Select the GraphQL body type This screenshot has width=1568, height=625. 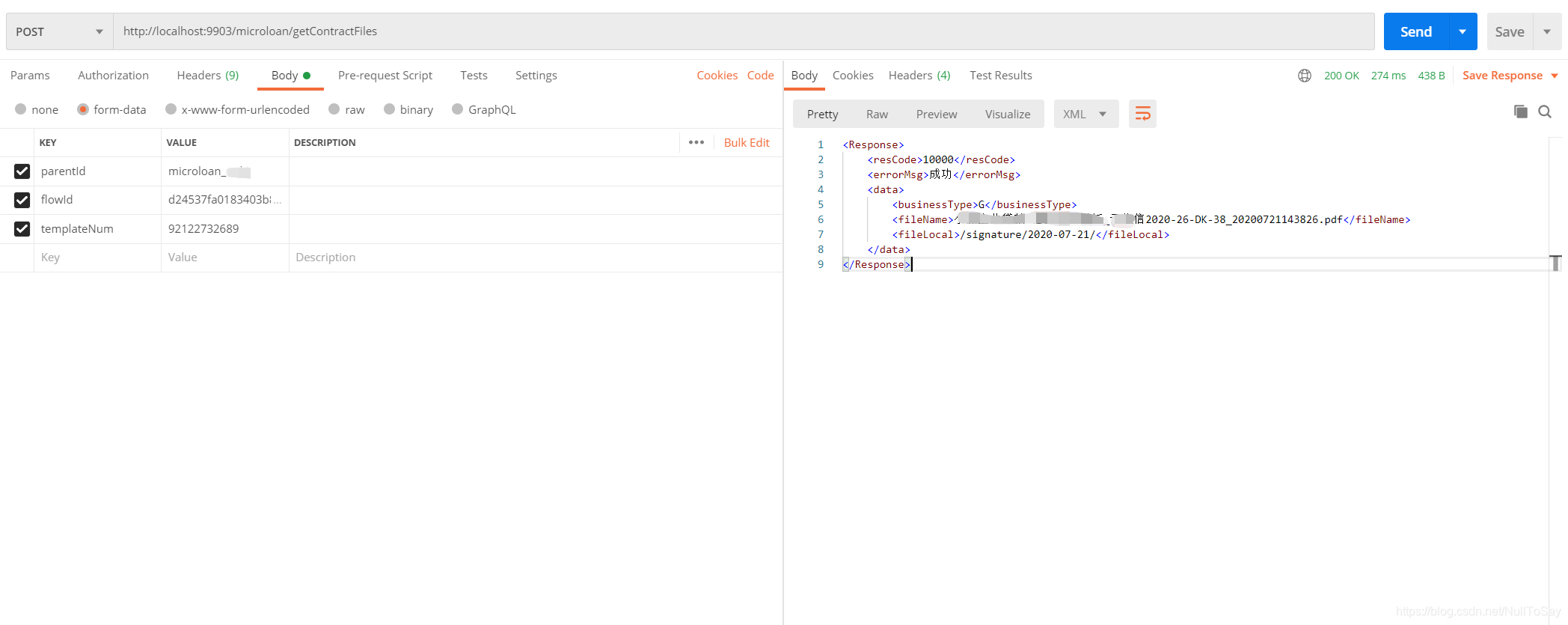pyautogui.click(x=484, y=109)
